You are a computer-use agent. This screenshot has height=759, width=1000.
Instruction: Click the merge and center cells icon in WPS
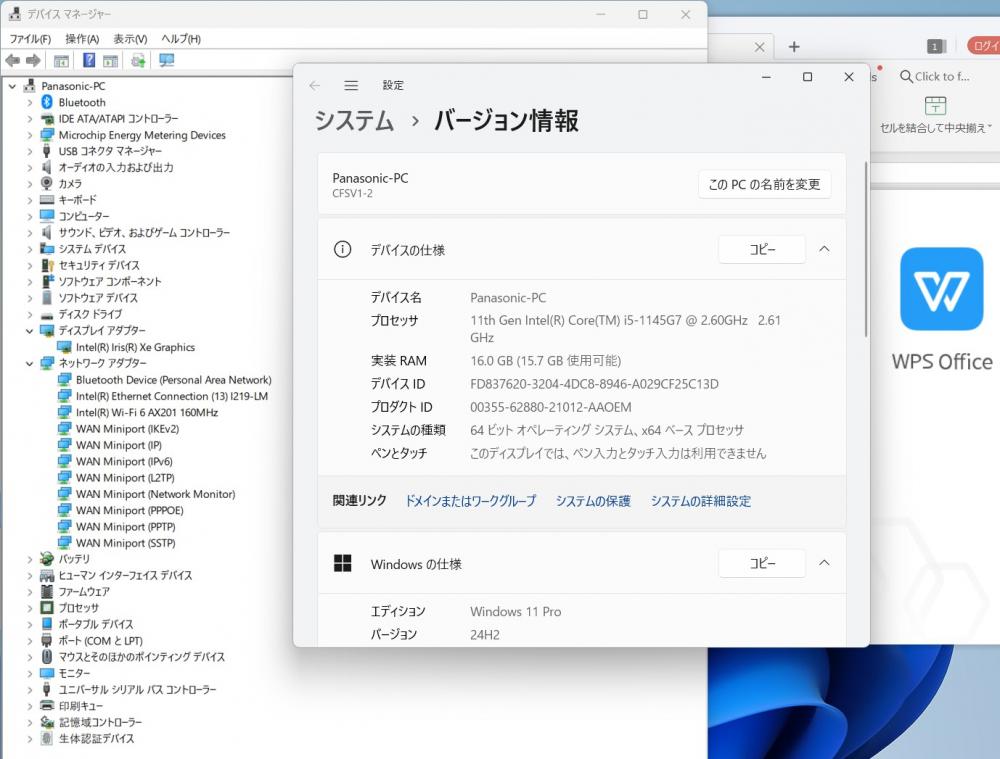(x=935, y=106)
